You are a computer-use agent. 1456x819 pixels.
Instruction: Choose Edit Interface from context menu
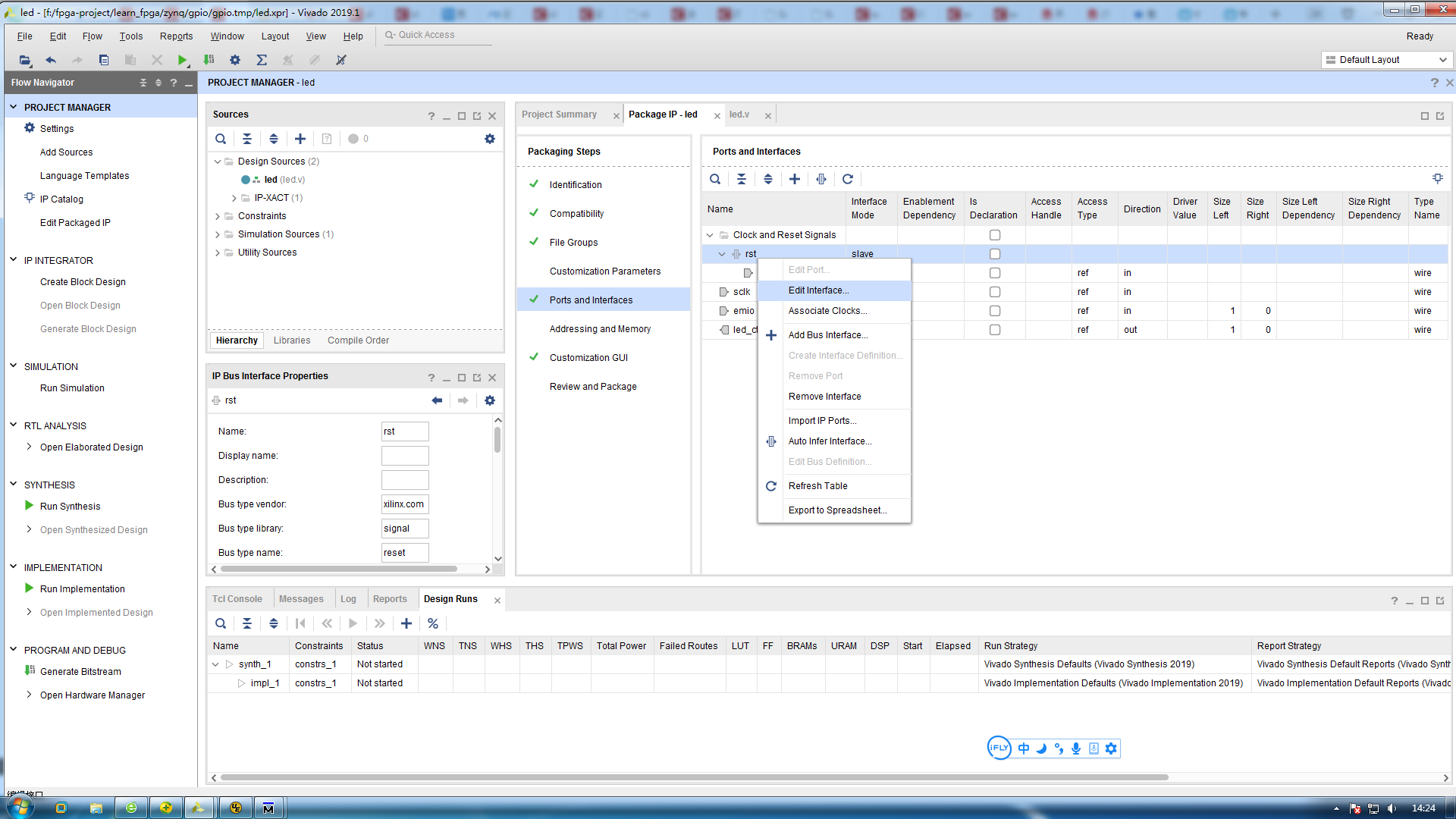coord(818,290)
